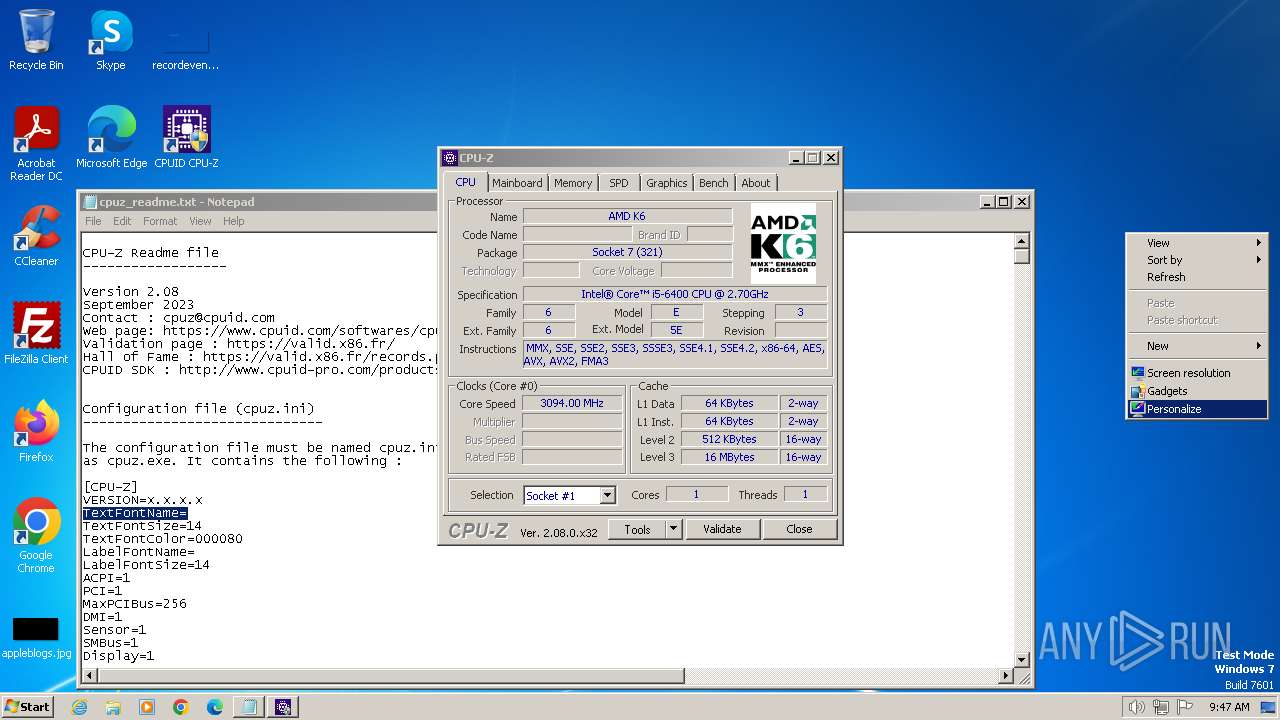1280x720 pixels.
Task: Open Internet Explorer from the taskbar
Action: 79,707
